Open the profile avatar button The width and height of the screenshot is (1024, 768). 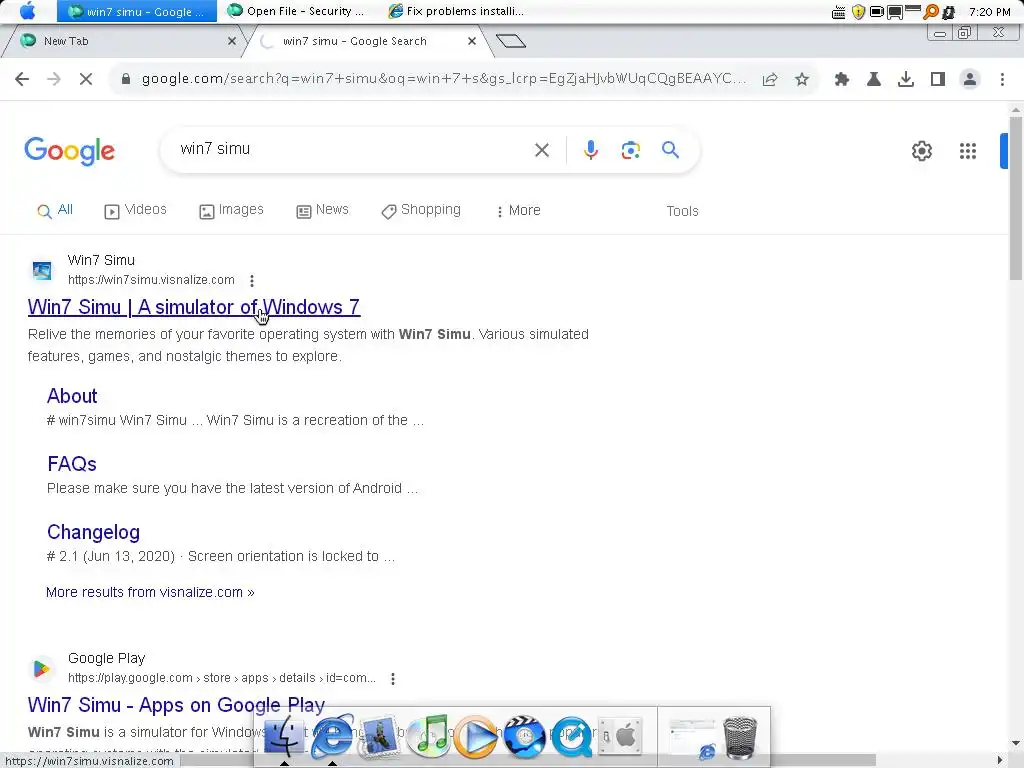pos(970,79)
